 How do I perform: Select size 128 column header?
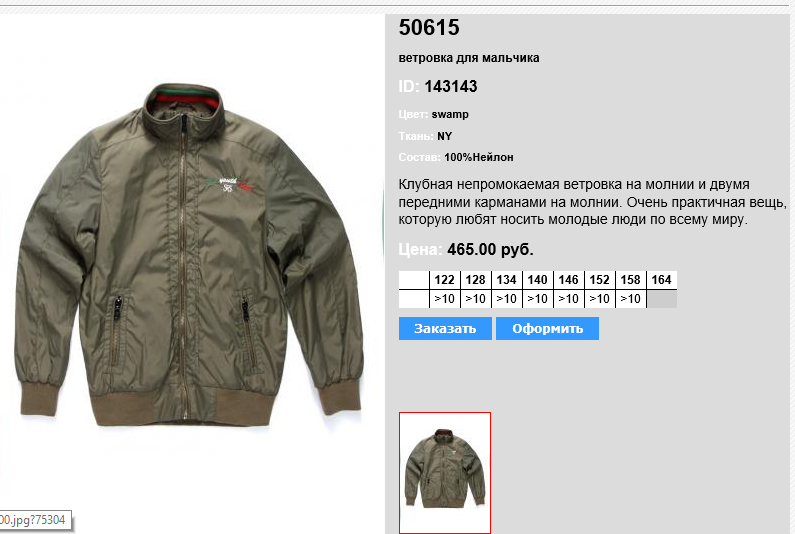[476, 280]
